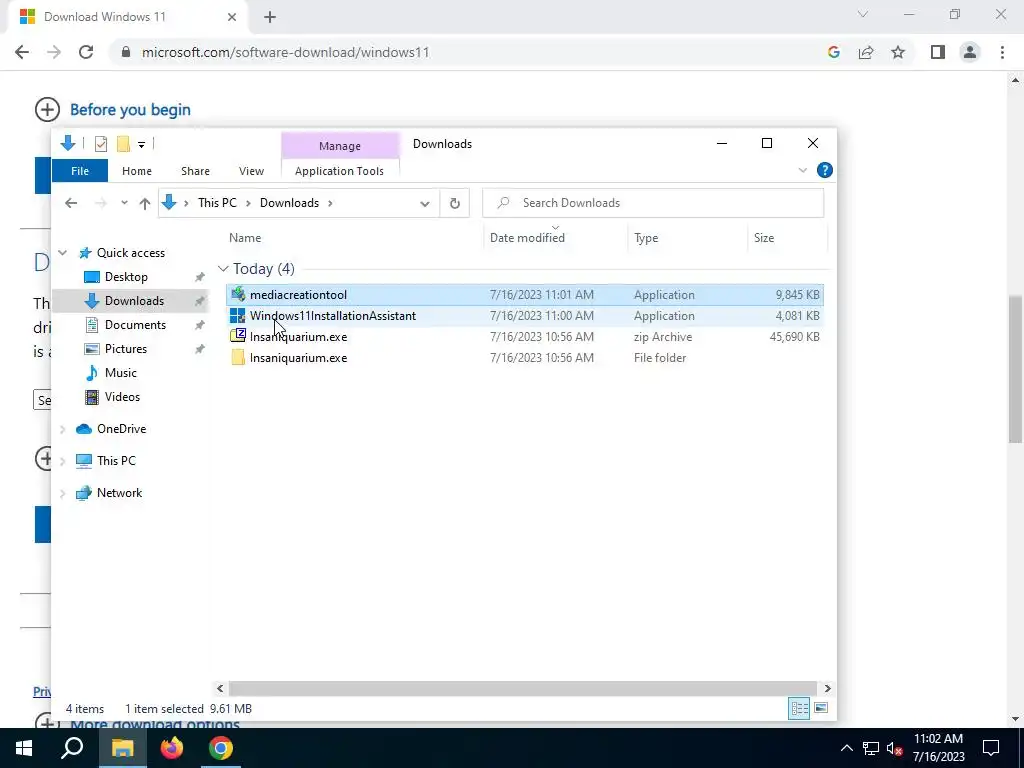Launch Firefox from the taskbar
1024x768 pixels.
tap(172, 748)
